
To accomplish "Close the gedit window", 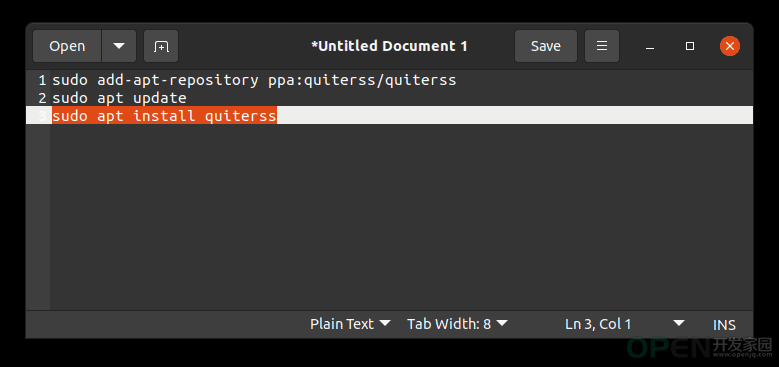I will pos(730,46).
